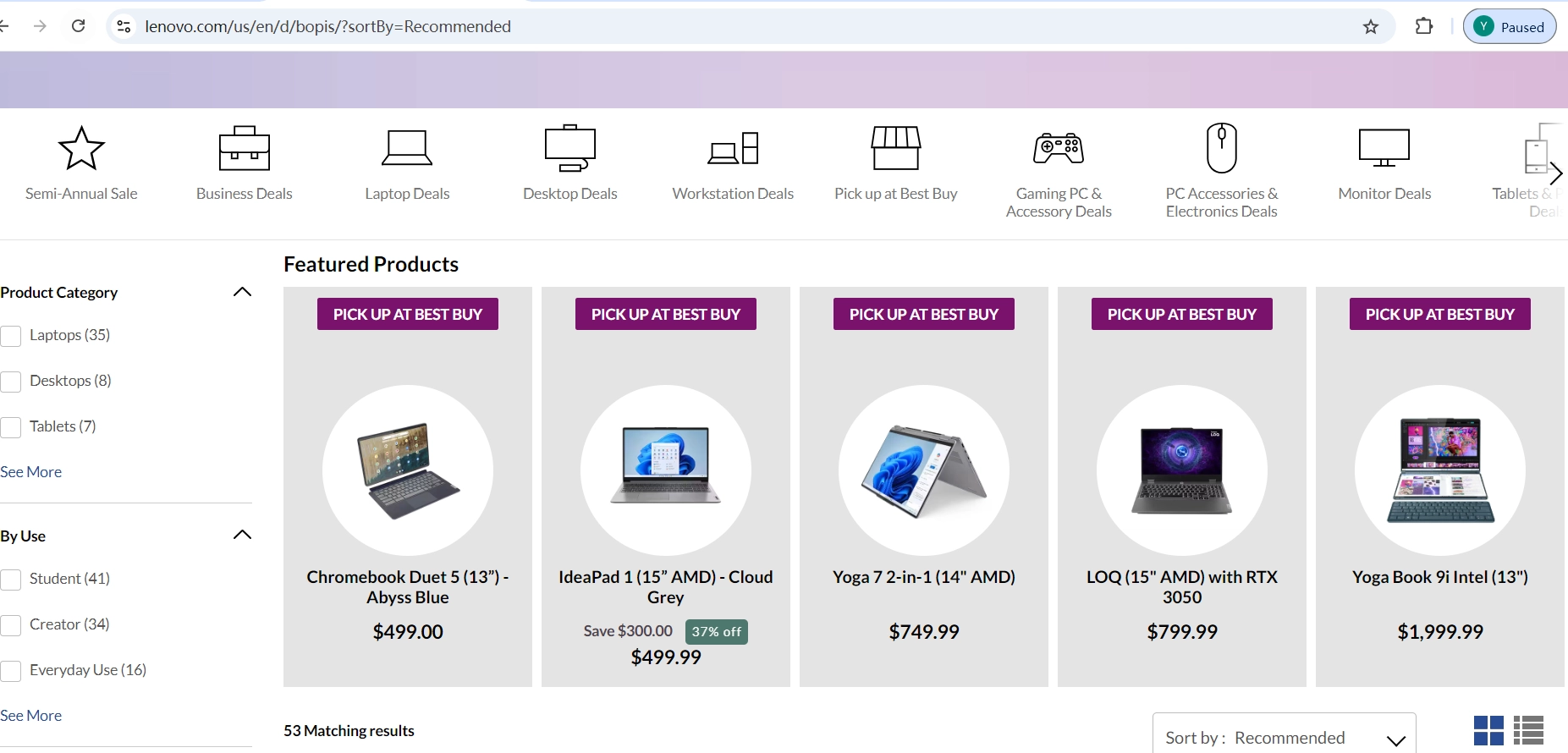Image resolution: width=1568 pixels, height=753 pixels.
Task: Open Workstation Deals label
Action: coord(733,194)
